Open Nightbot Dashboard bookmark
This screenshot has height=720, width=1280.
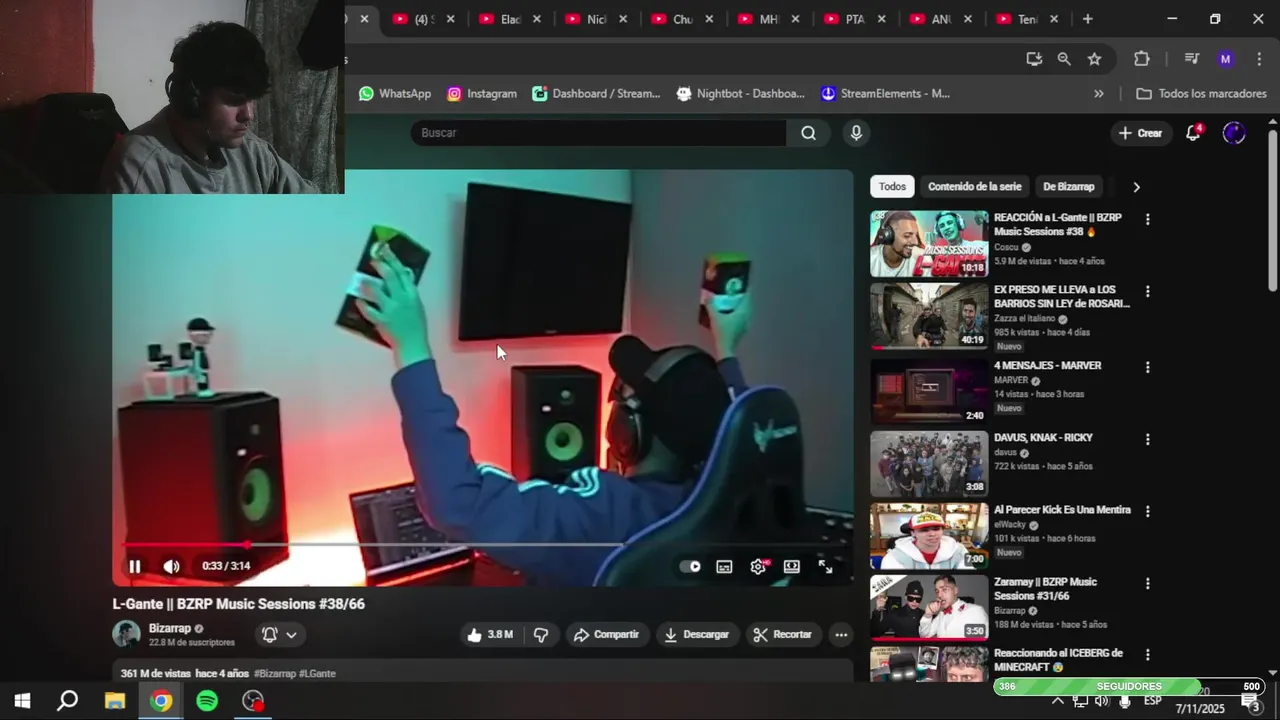[x=740, y=93]
